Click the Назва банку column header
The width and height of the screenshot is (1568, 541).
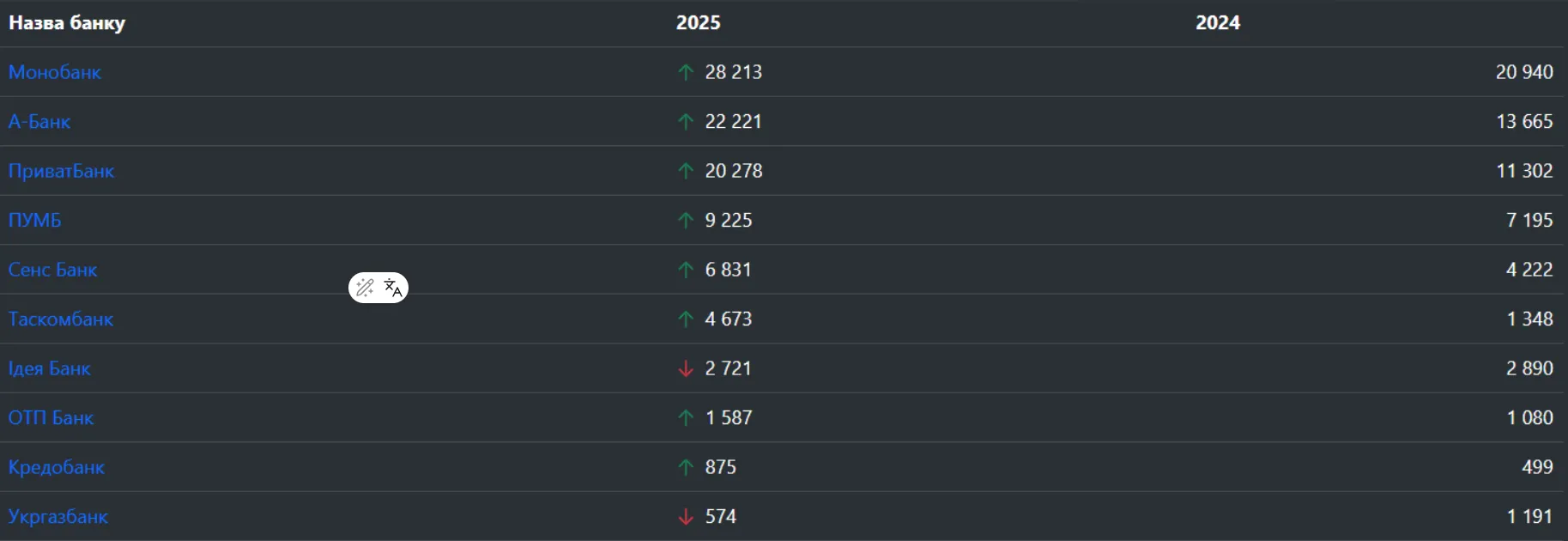[67, 23]
